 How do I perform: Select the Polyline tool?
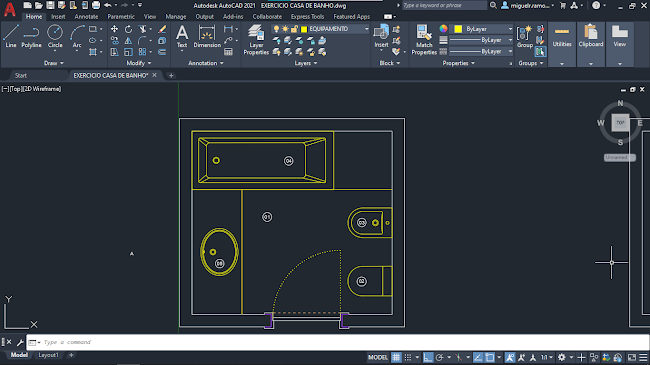[32, 36]
